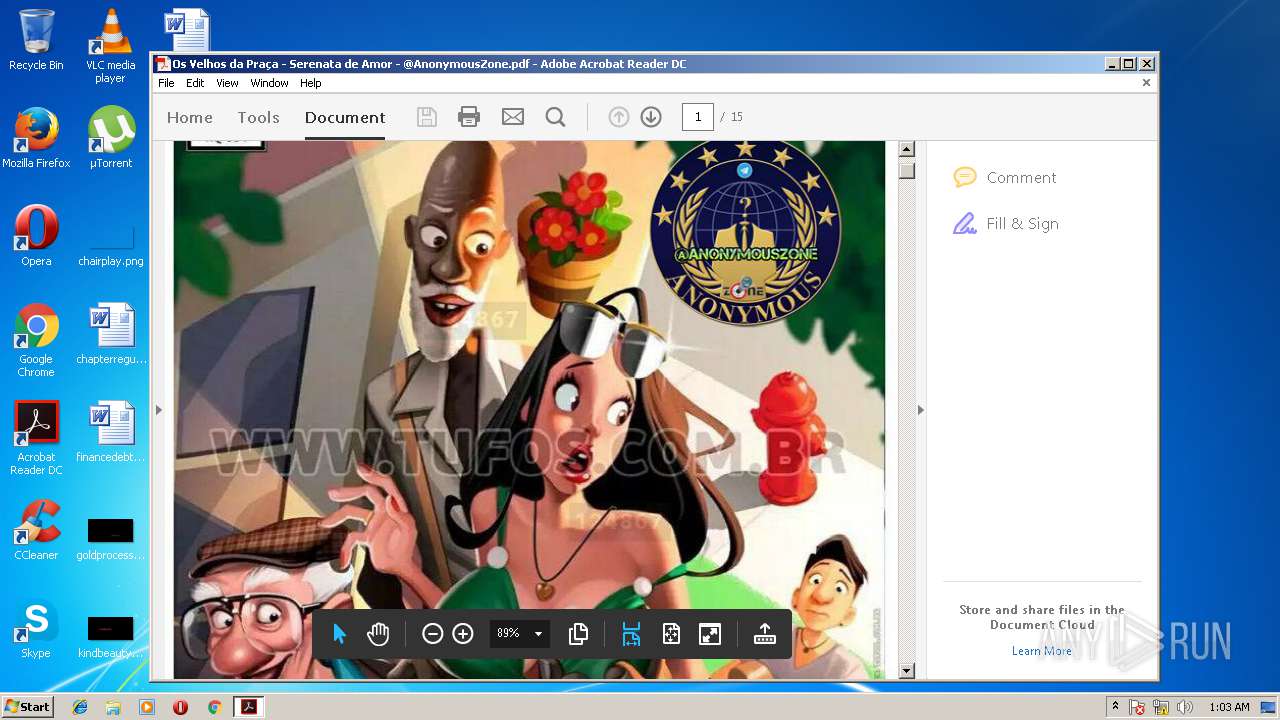
Task: Choose the selection arrow tool
Action: 339,634
